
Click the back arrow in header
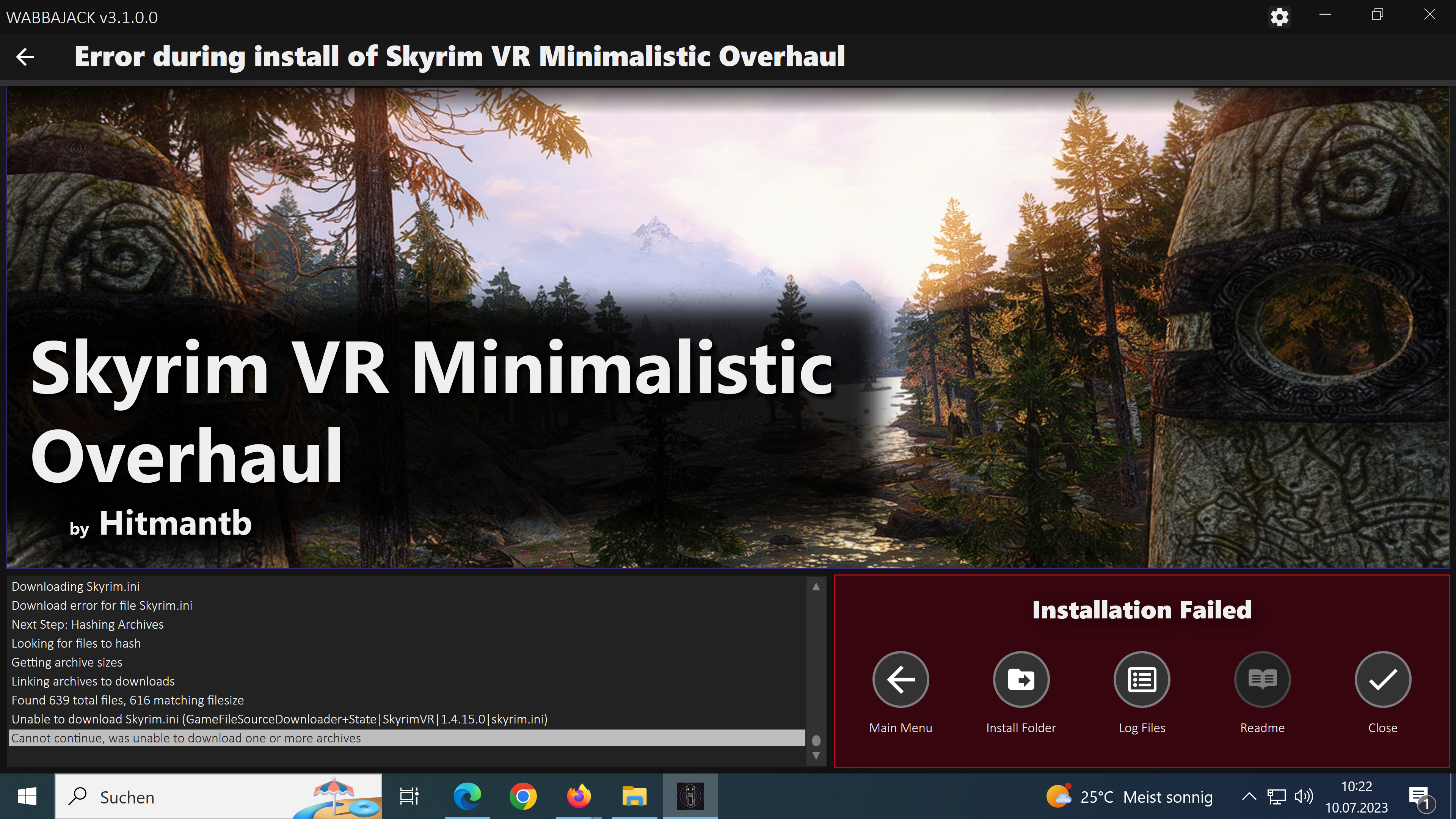tap(25, 56)
